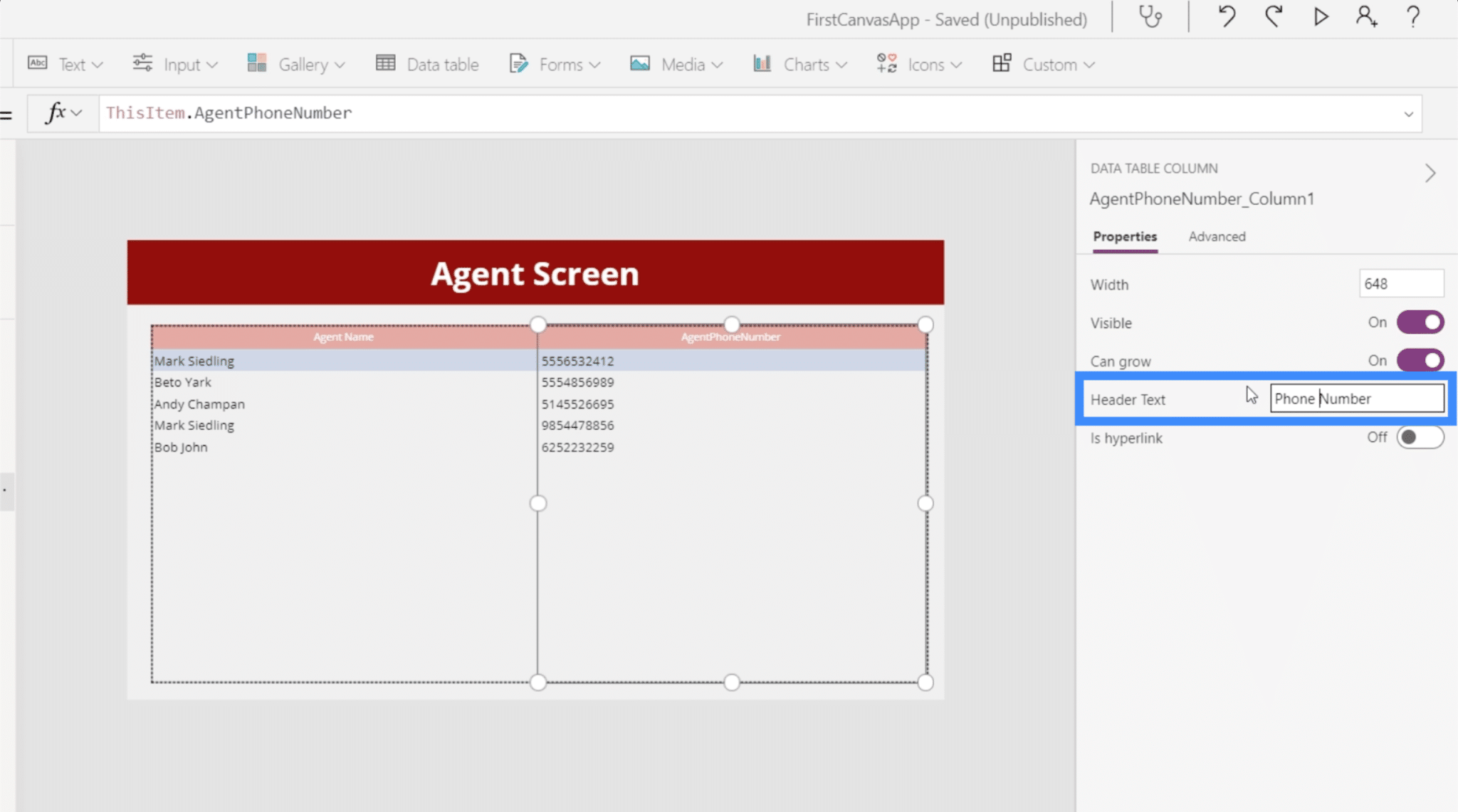Toggle the Can grow switch

click(1420, 360)
